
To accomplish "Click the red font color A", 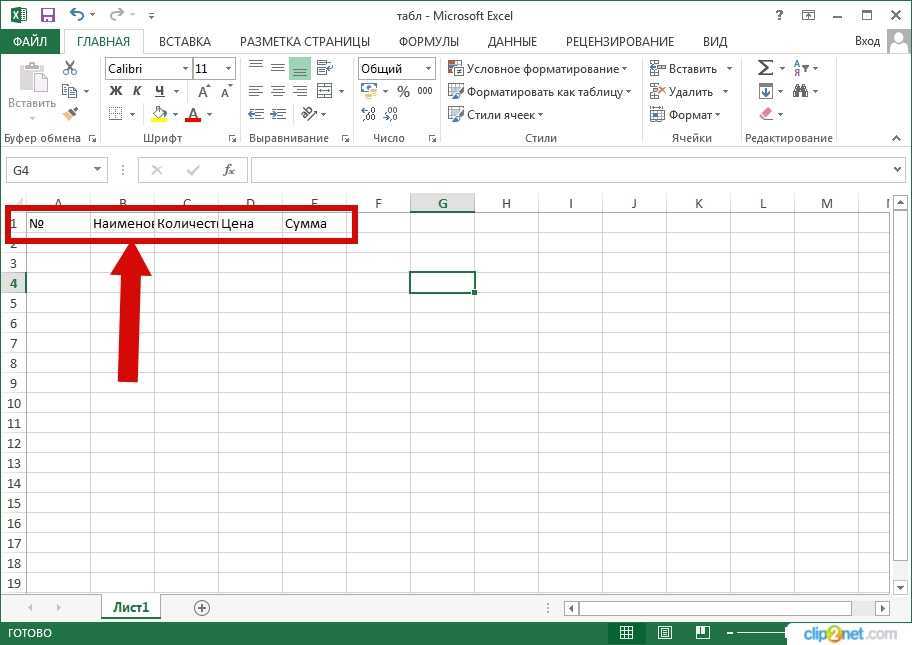I will tap(193, 114).
